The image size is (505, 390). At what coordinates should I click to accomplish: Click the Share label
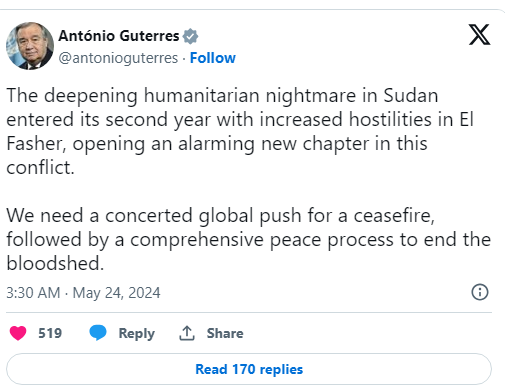pos(225,333)
